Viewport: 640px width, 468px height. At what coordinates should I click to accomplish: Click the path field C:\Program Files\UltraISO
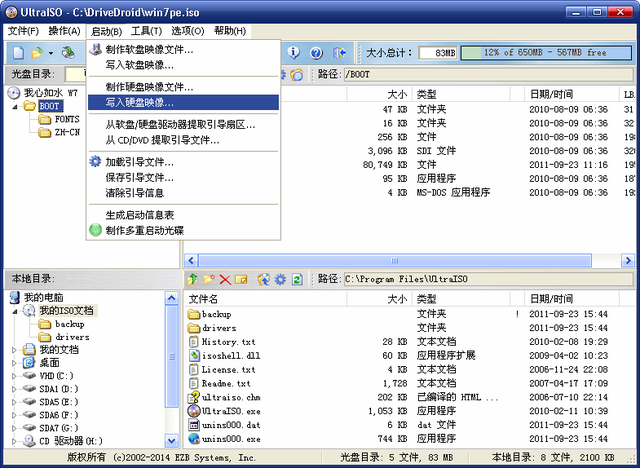(488, 279)
